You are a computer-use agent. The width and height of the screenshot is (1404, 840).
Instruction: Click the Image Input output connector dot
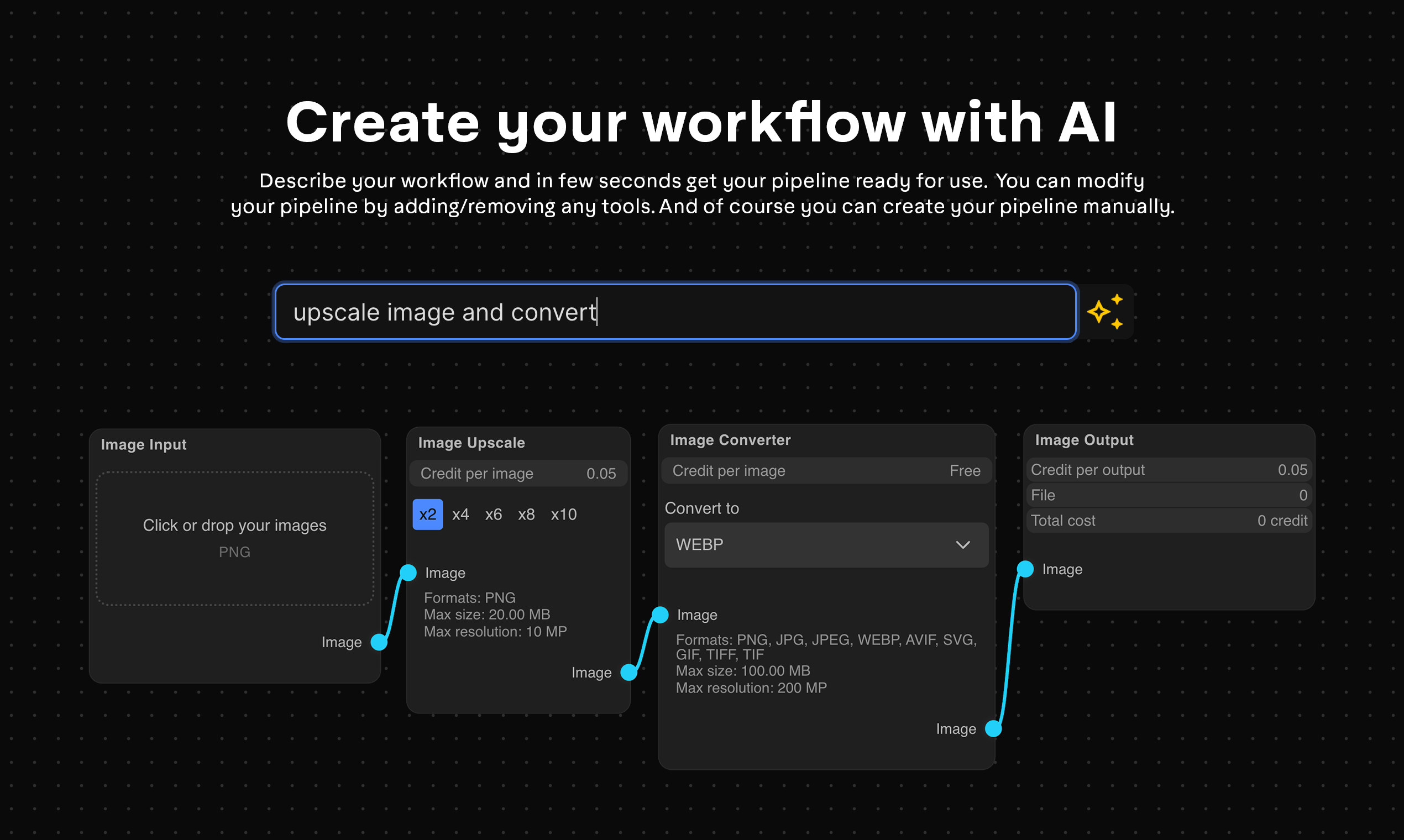click(x=379, y=642)
